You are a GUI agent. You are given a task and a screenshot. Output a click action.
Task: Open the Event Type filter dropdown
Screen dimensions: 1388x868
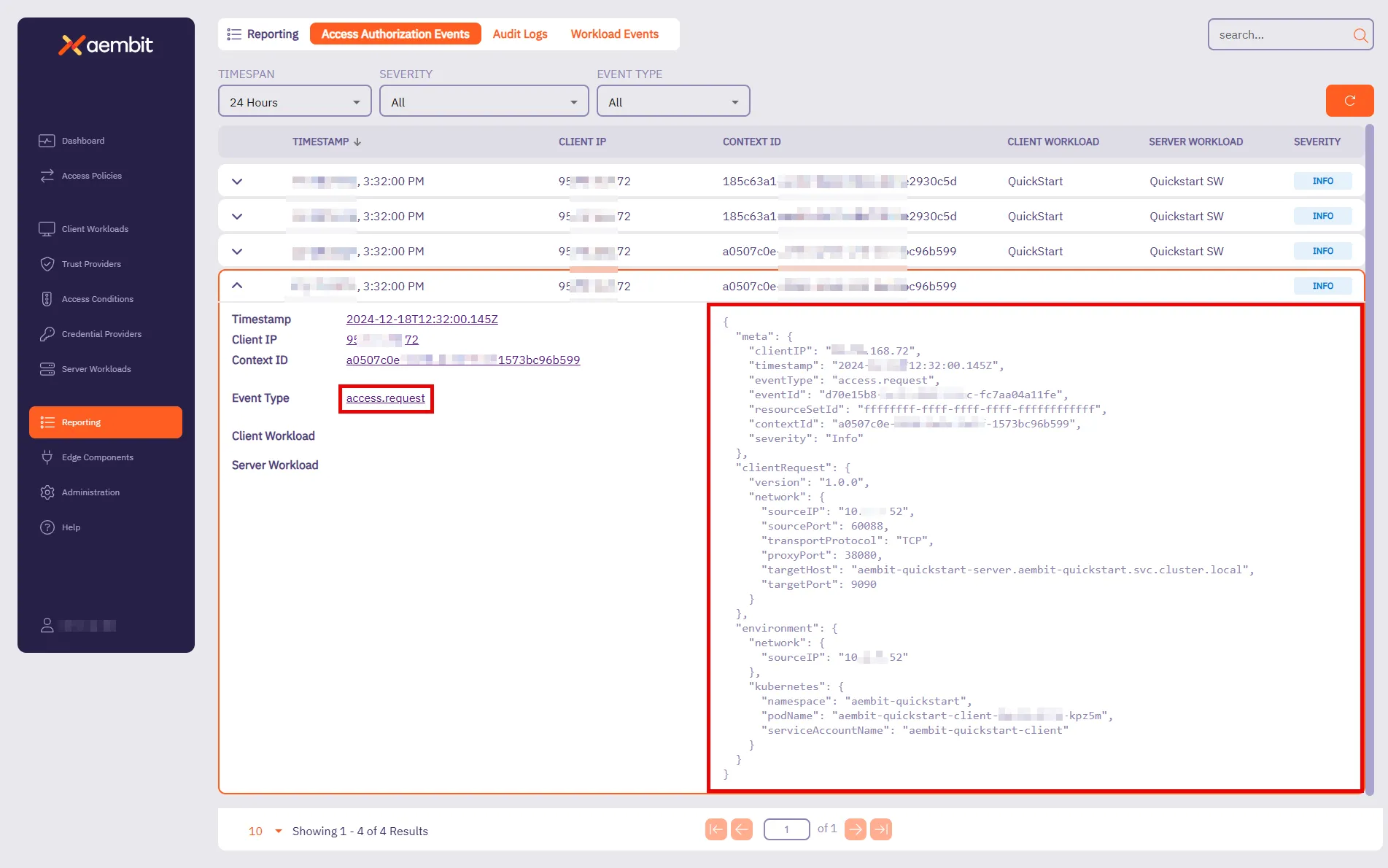[x=672, y=102]
